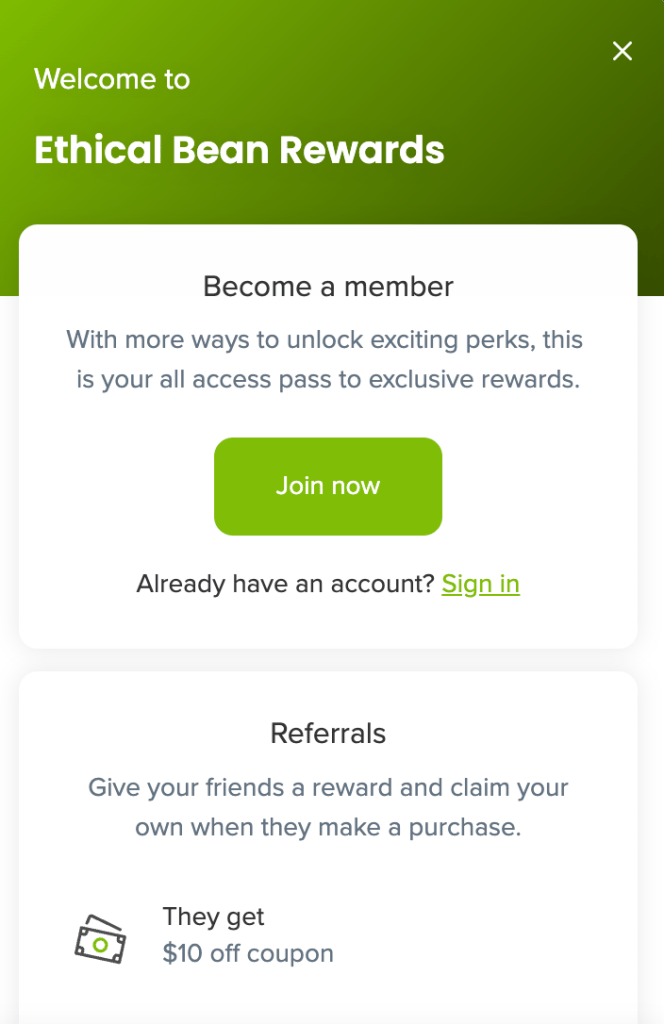664x1024 pixels.
Task: Click the Welcome to text
Action: [112, 79]
